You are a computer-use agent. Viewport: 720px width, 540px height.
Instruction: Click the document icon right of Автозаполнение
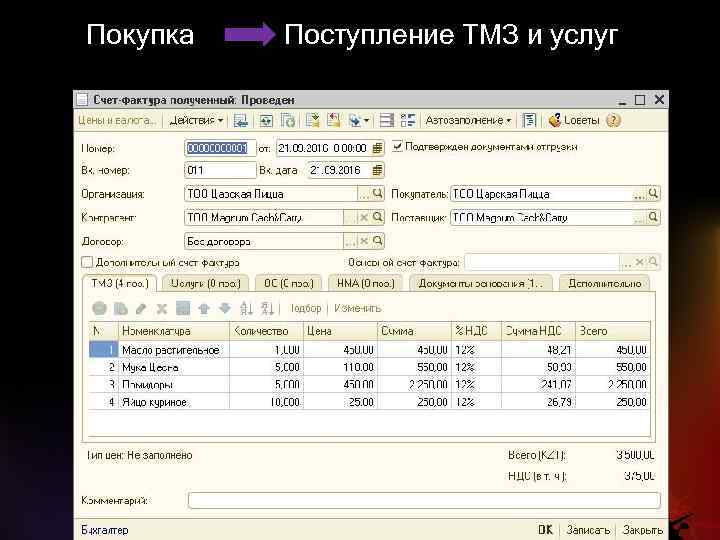point(529,120)
